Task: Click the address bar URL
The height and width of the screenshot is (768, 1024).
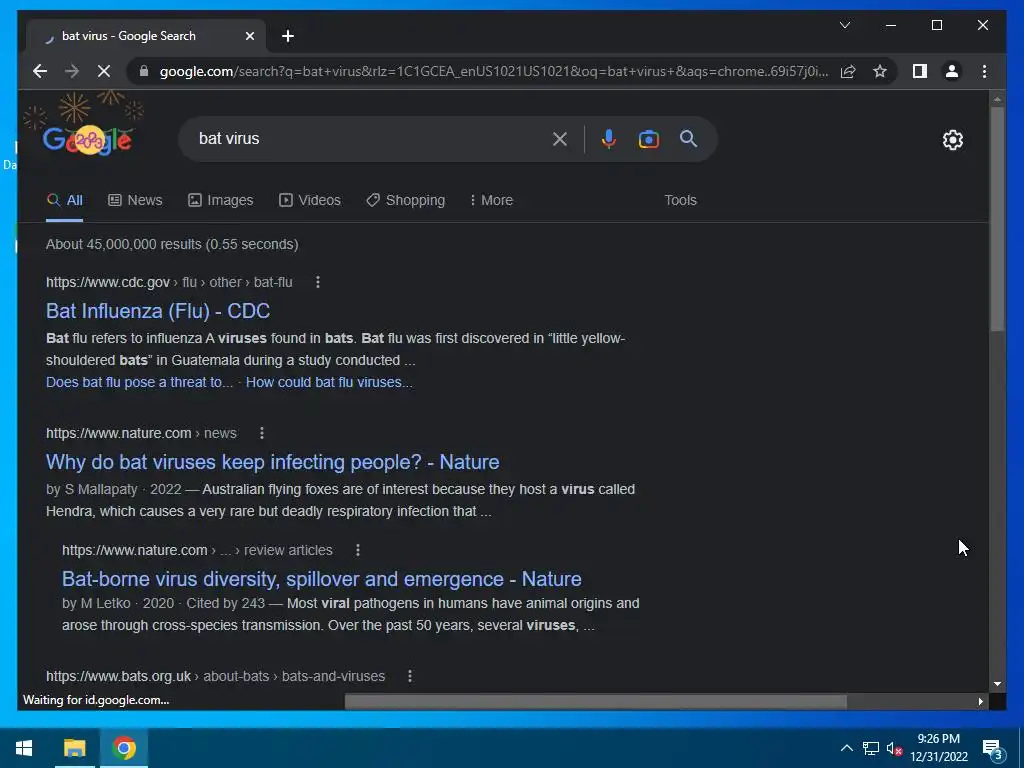Action: point(494,71)
